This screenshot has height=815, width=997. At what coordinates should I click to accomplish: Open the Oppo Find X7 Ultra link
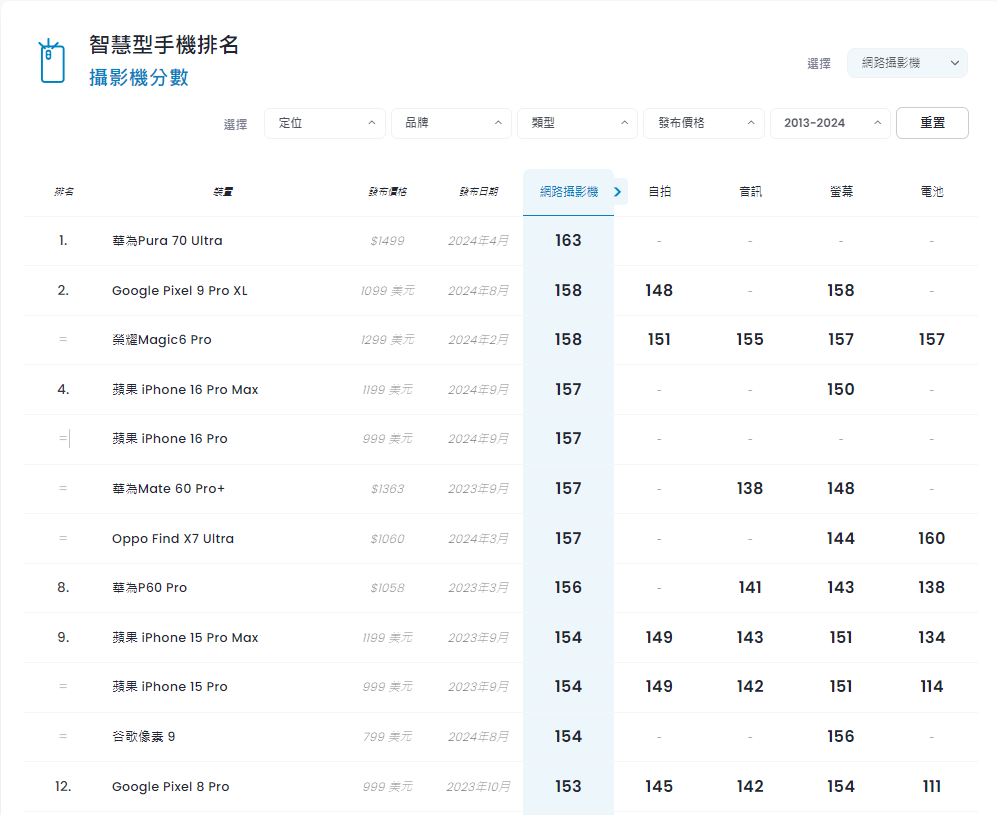point(173,538)
